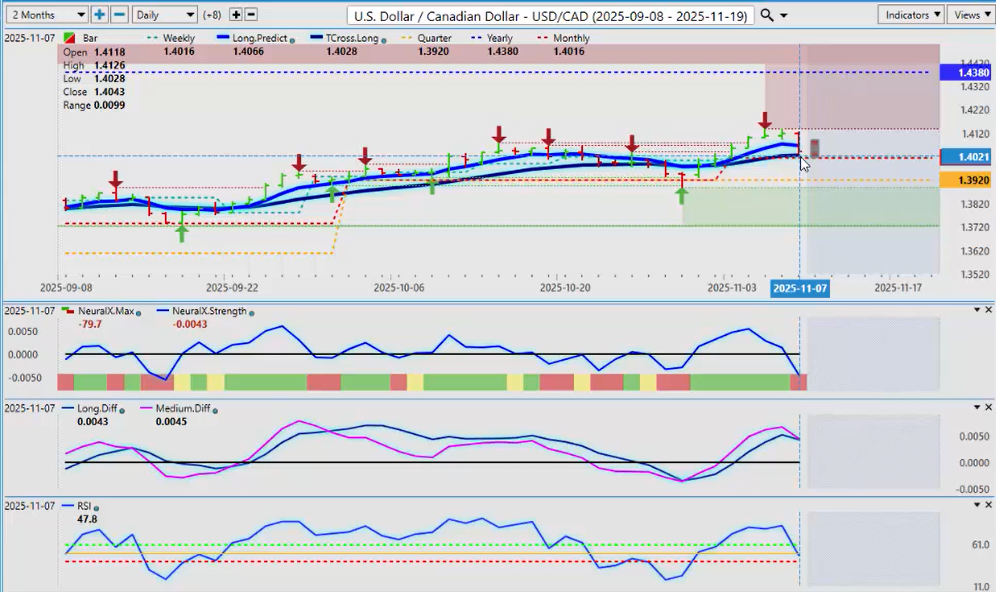Open the Daily interval dropdown
This screenshot has width=996, height=592.
(164, 15)
